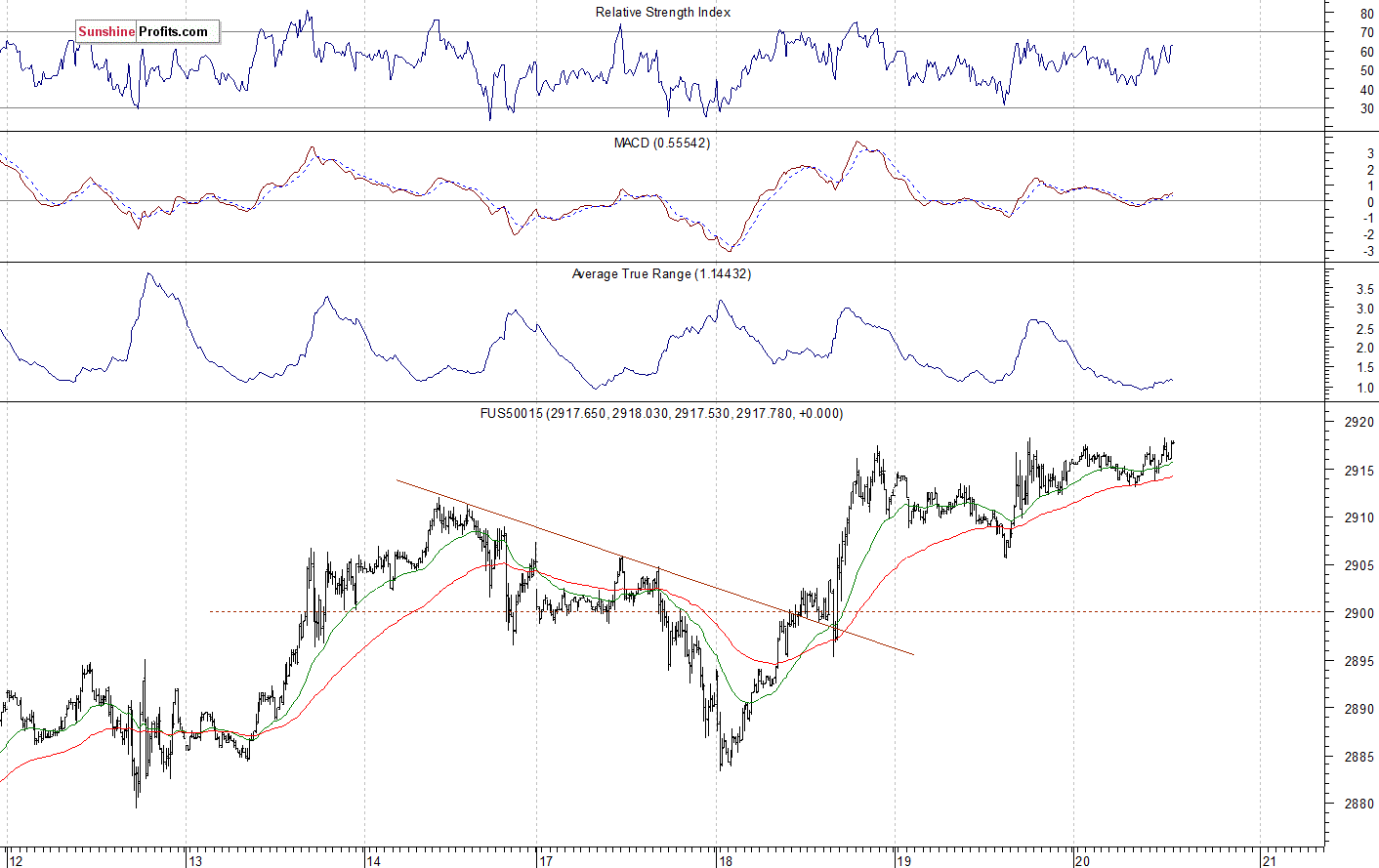Click the ATR axis value 1.0
This screenshot has width=1379, height=868.
click(x=1364, y=388)
